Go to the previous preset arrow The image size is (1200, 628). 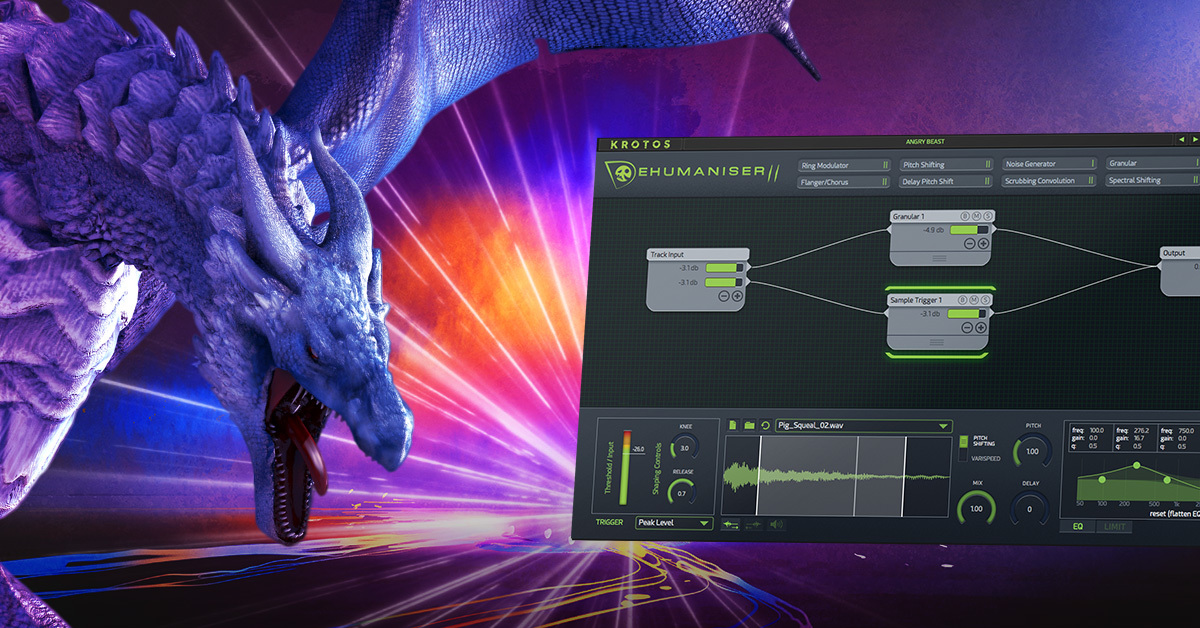[1180, 139]
